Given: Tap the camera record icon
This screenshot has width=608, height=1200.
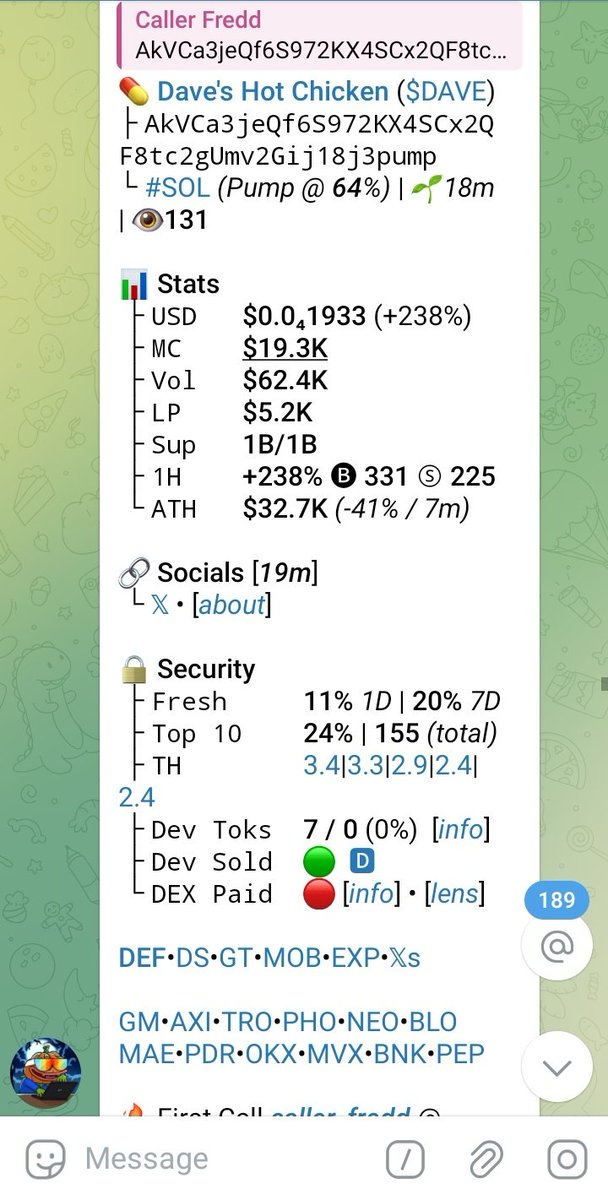Looking at the screenshot, I should [566, 1160].
